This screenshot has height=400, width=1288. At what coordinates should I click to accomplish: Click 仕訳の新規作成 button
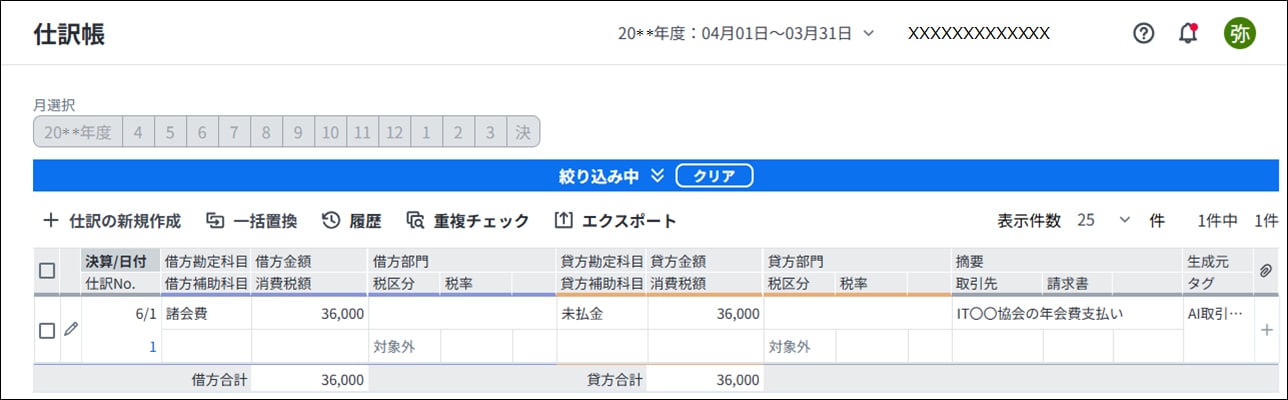point(111,221)
